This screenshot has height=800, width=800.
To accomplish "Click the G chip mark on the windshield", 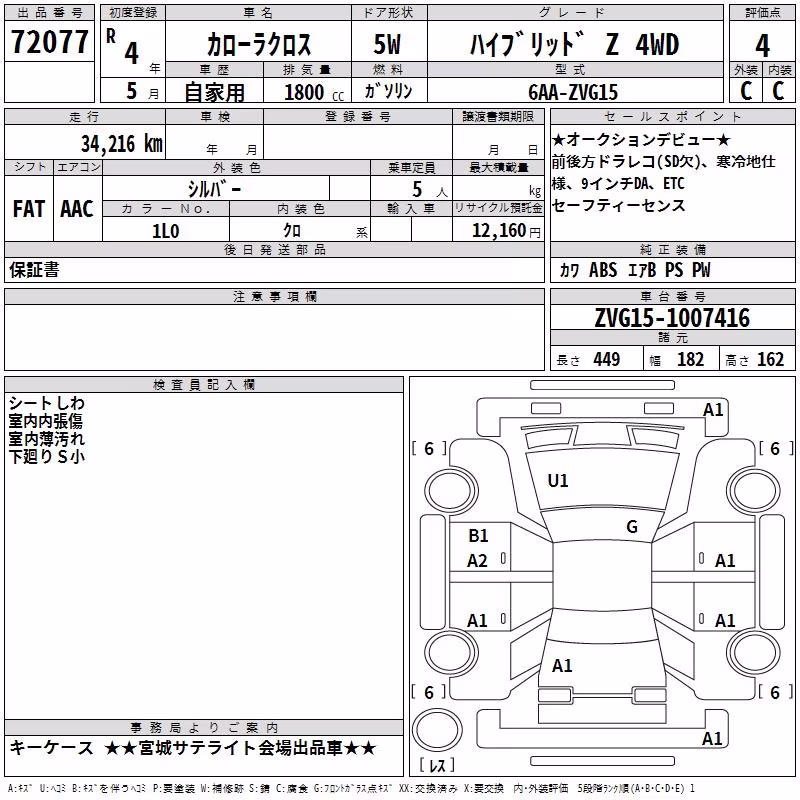I will (632, 527).
